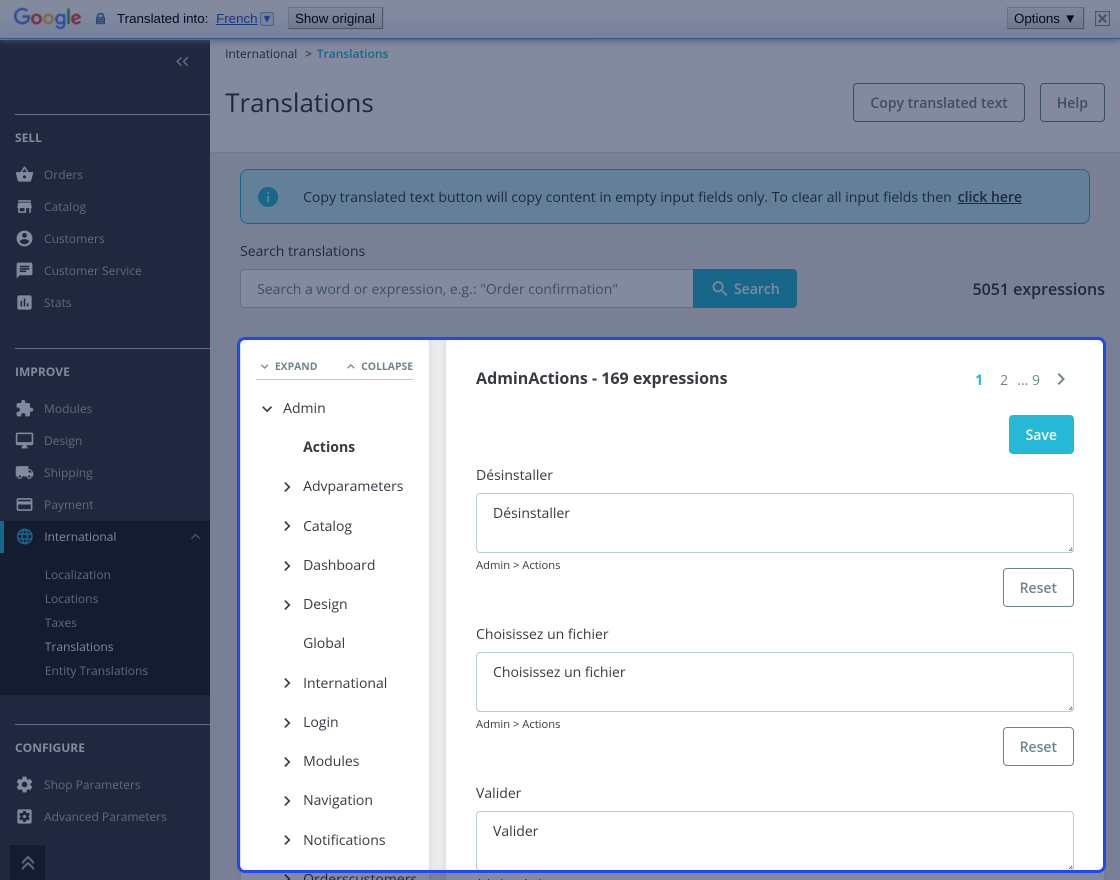Click International breadcrumb text

[261, 54]
